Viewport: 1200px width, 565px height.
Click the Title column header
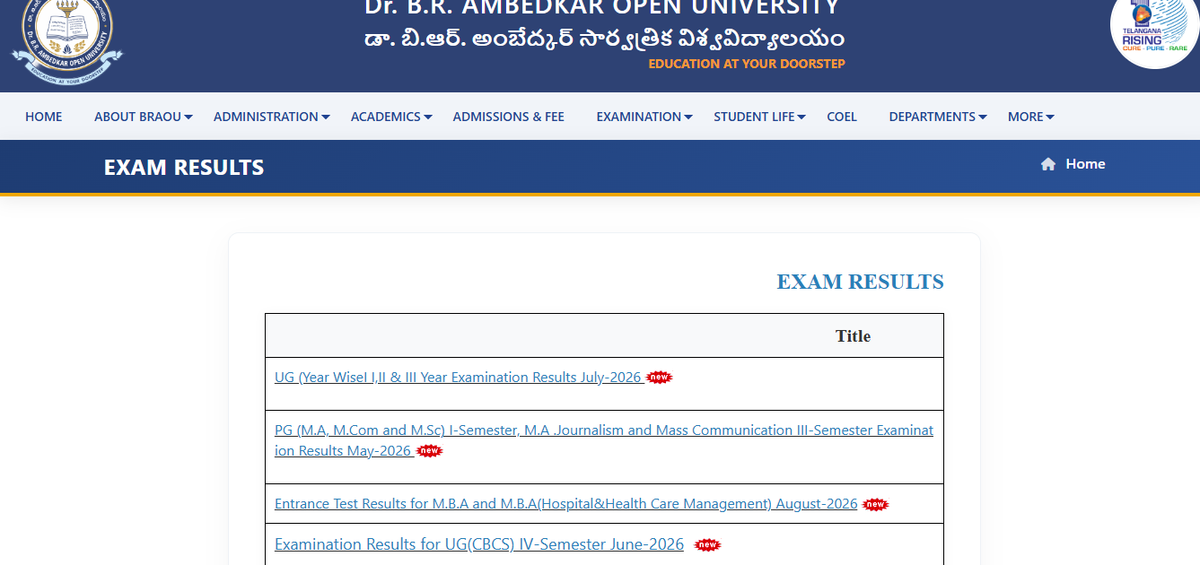853,336
